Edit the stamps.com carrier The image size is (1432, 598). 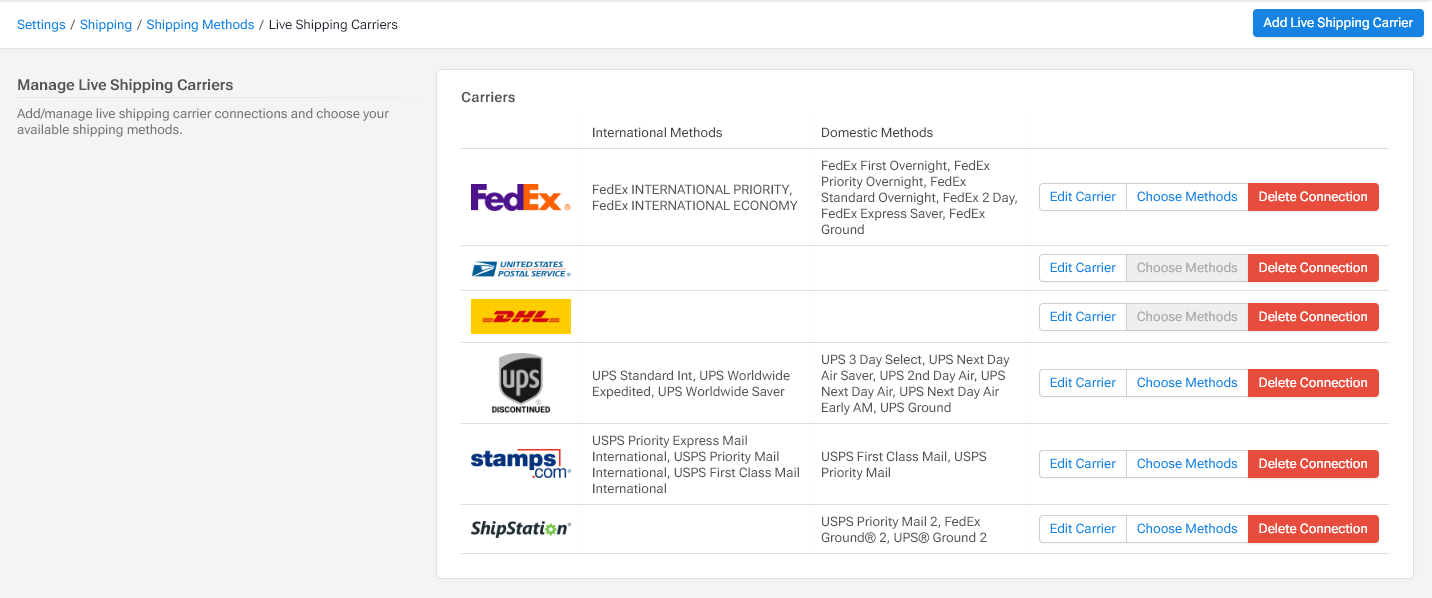pyautogui.click(x=1082, y=464)
